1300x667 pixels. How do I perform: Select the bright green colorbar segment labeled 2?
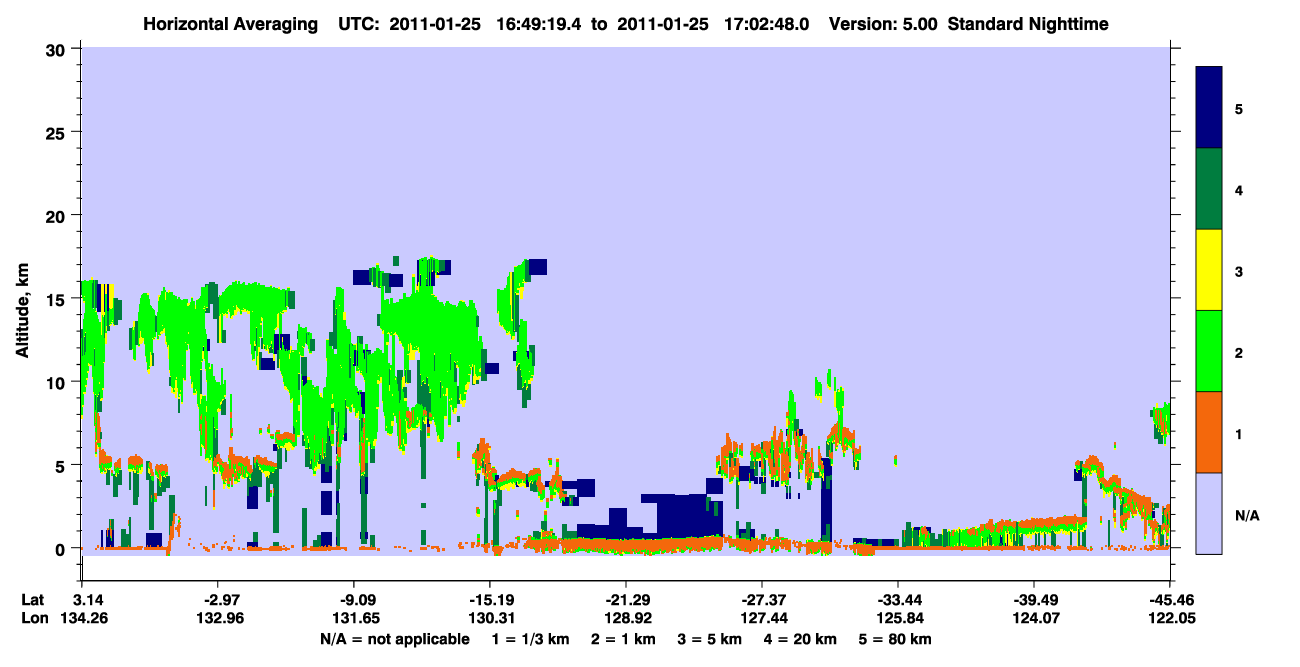point(1209,351)
